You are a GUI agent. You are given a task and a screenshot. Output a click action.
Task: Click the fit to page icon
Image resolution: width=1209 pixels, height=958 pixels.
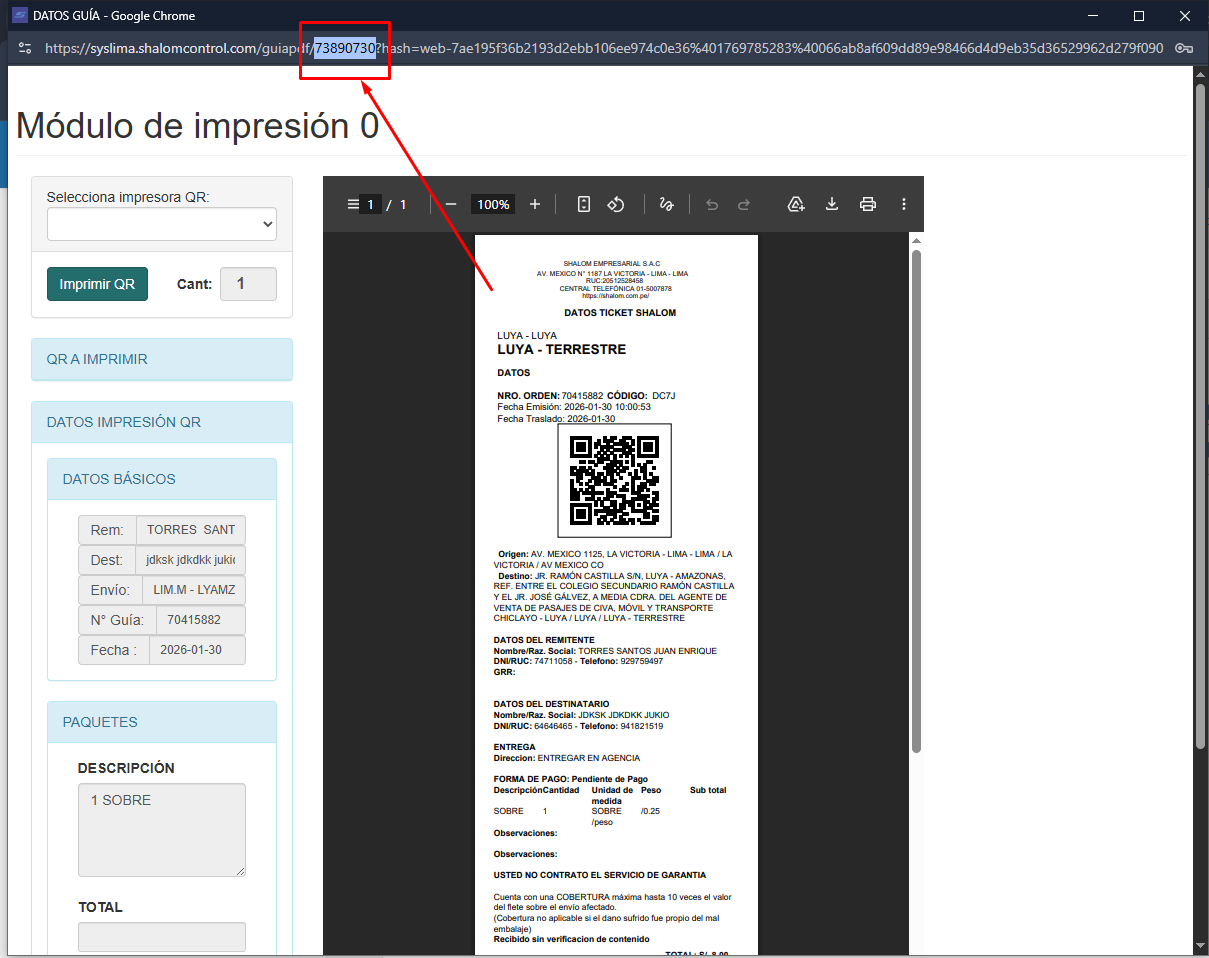584,204
